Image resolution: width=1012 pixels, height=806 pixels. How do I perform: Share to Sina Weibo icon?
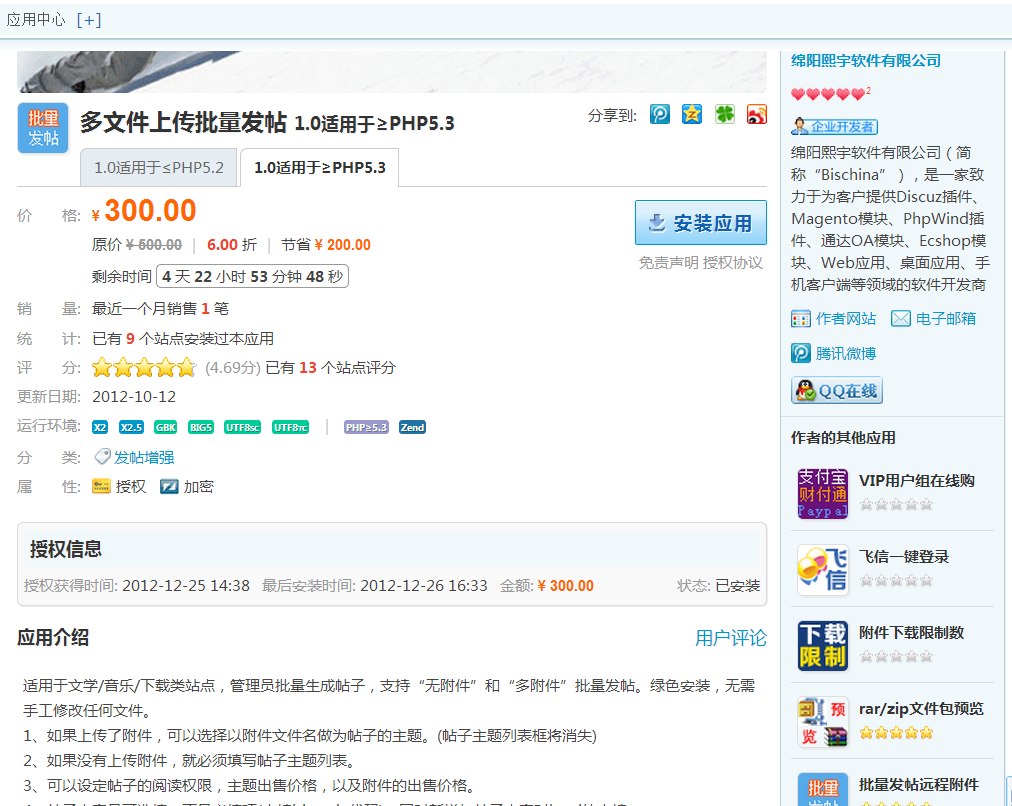(x=757, y=114)
